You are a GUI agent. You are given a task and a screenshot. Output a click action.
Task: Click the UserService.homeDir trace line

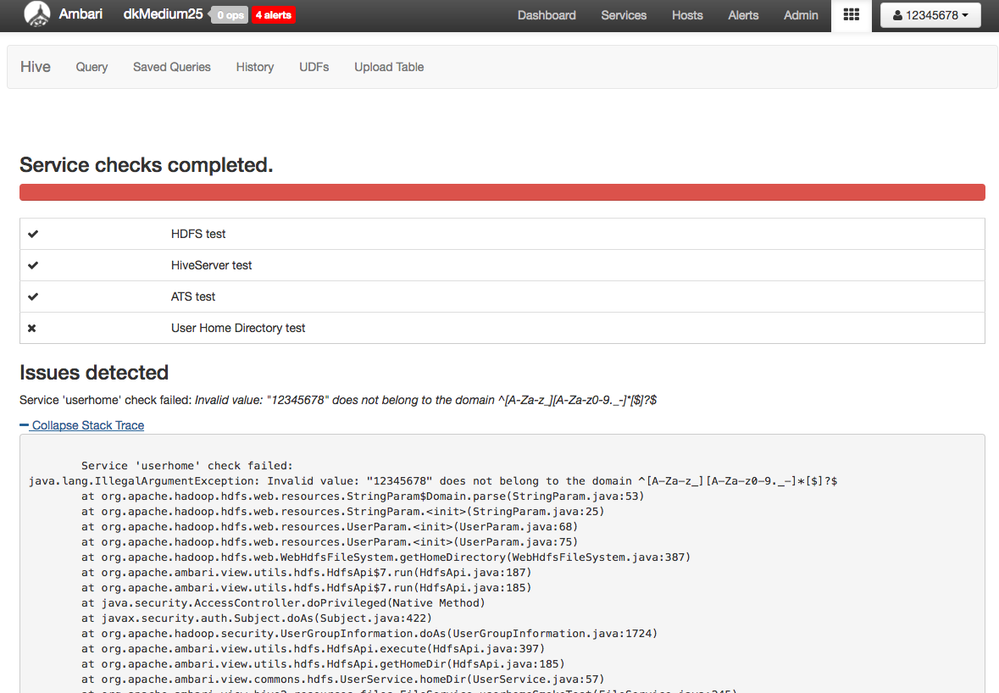click(x=342, y=680)
